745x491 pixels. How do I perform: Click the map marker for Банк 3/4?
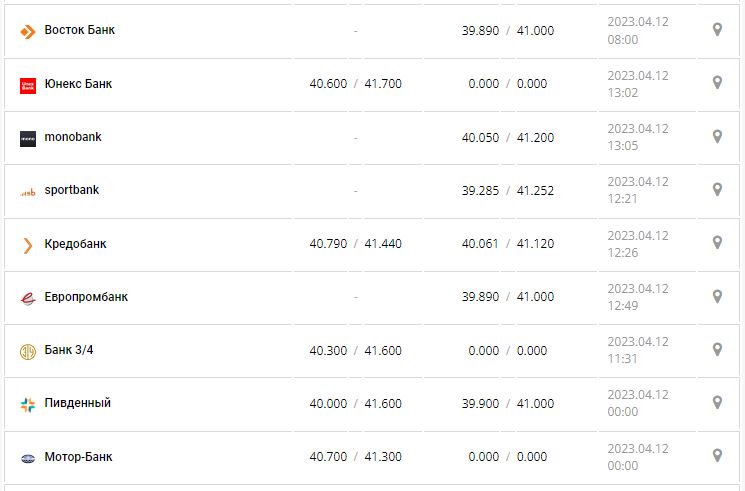(x=717, y=350)
